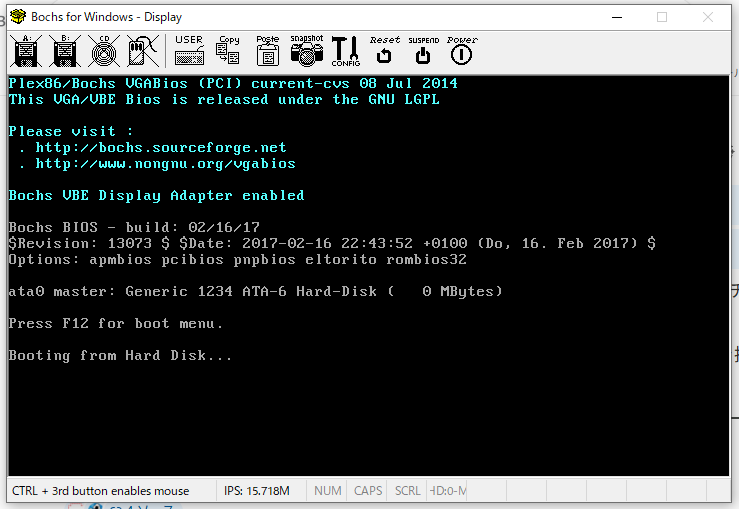Click the CAPS status indicator
Image resolution: width=739 pixels, height=509 pixels.
click(368, 491)
